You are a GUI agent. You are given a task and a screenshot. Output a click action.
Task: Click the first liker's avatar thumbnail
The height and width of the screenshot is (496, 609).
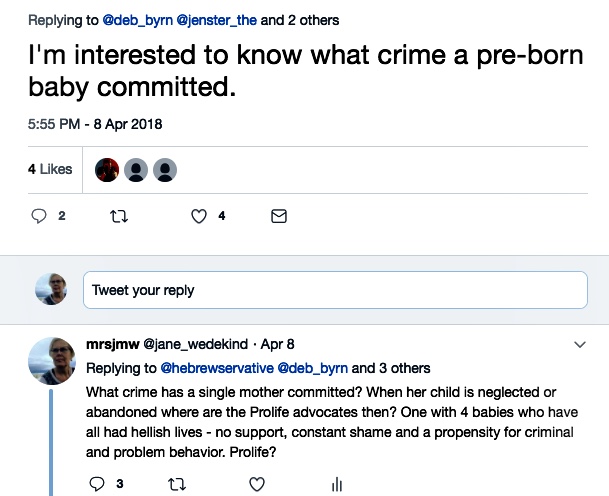point(107,169)
